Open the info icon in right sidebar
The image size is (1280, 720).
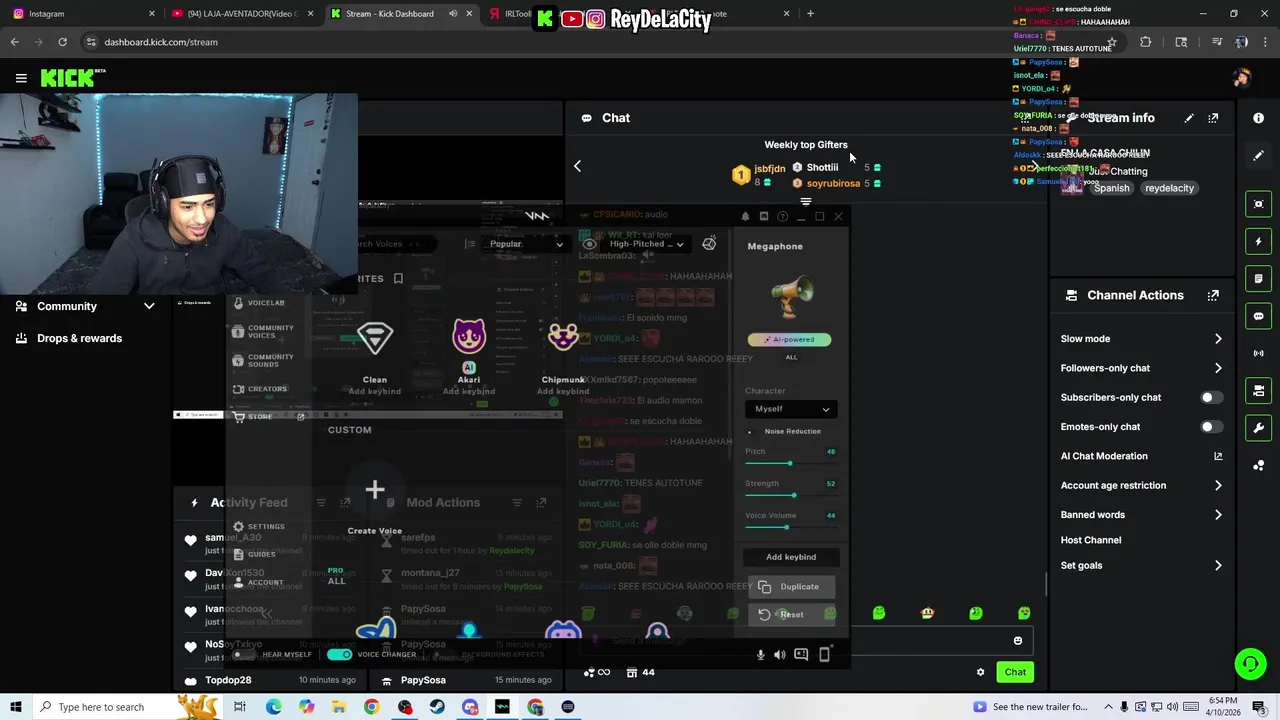tap(1258, 118)
